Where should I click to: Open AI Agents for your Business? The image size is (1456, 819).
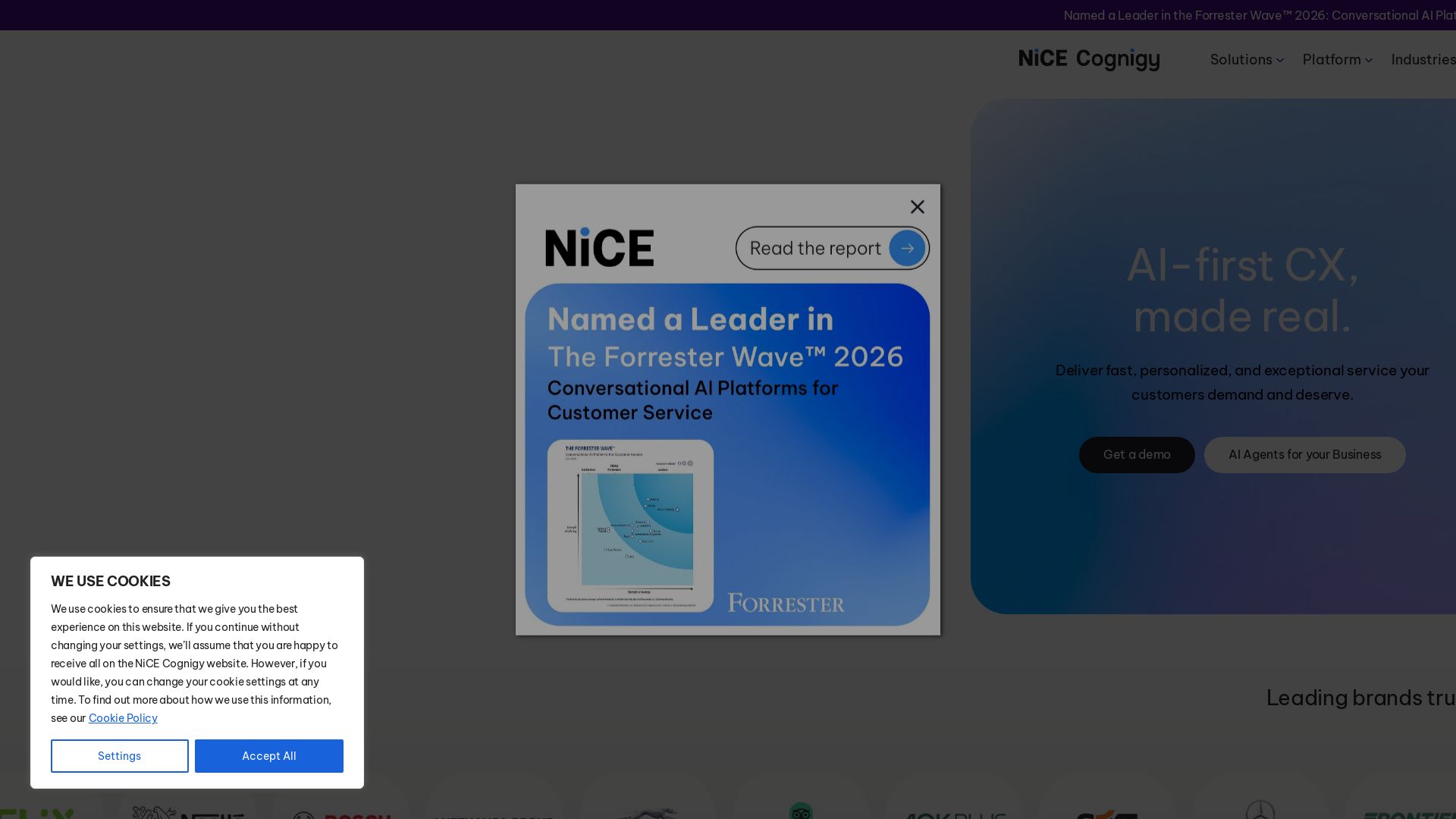(x=1304, y=455)
